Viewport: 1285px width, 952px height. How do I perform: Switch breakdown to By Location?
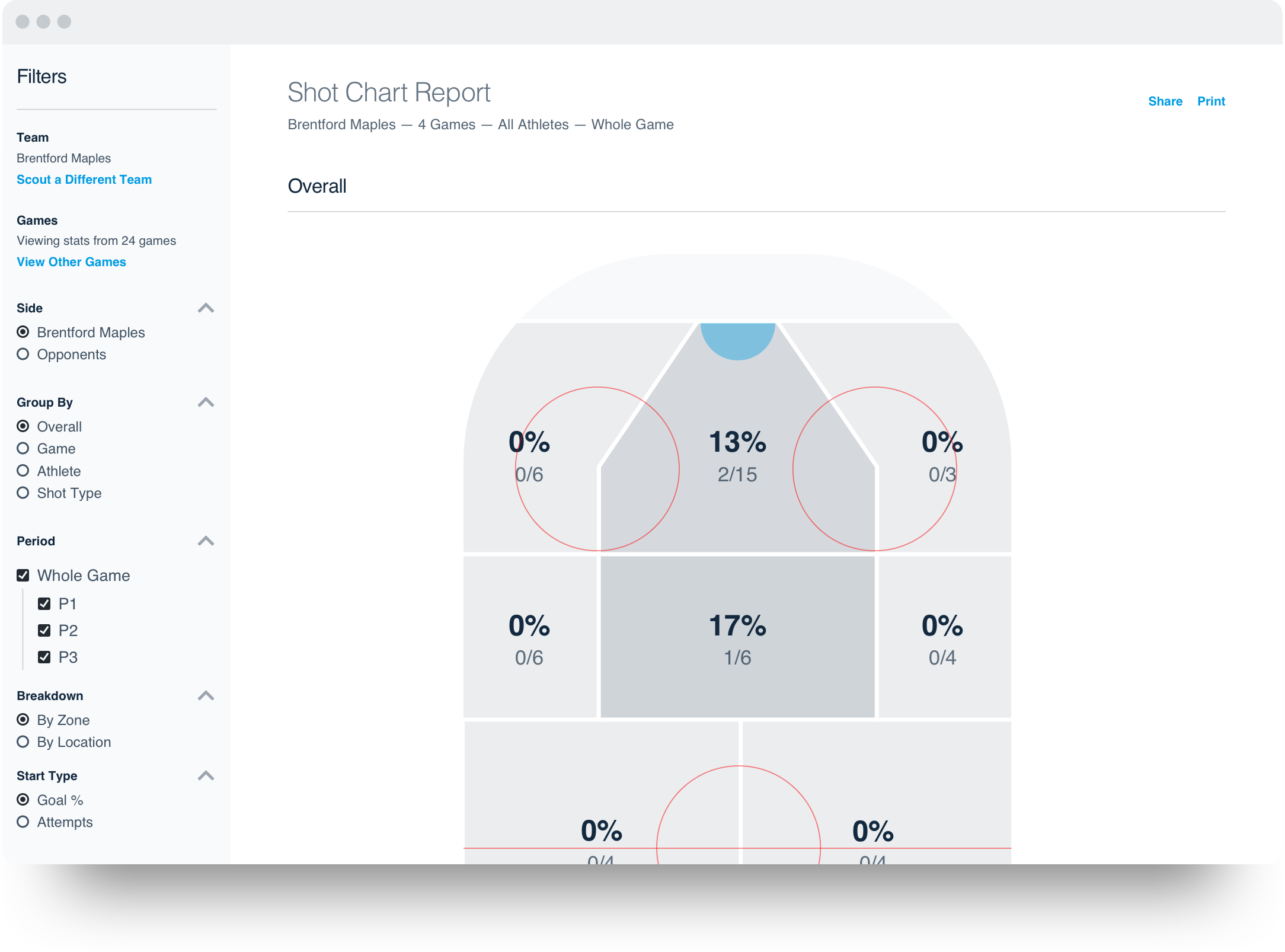pos(24,742)
